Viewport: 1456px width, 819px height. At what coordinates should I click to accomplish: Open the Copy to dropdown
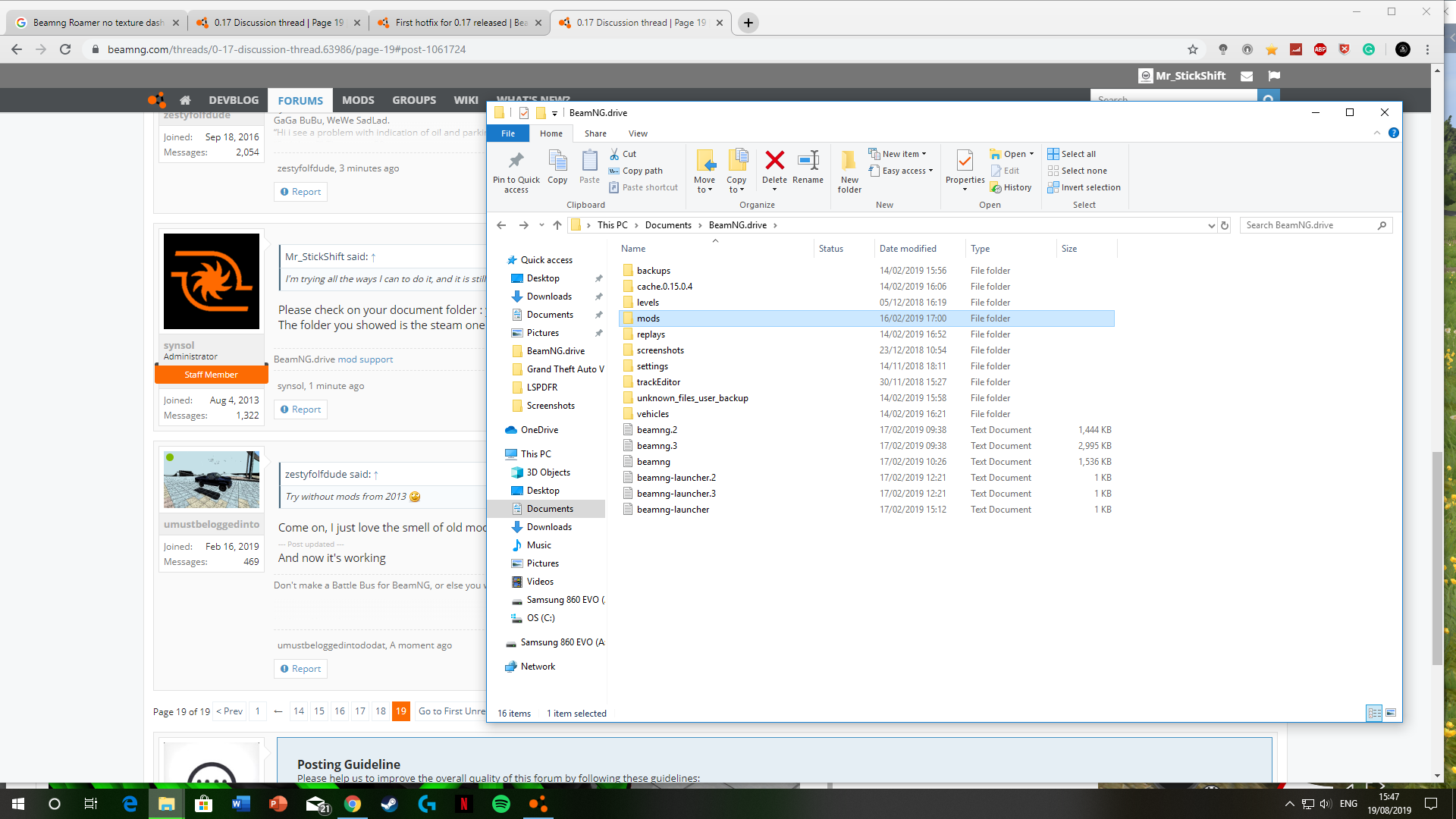pyautogui.click(x=736, y=185)
